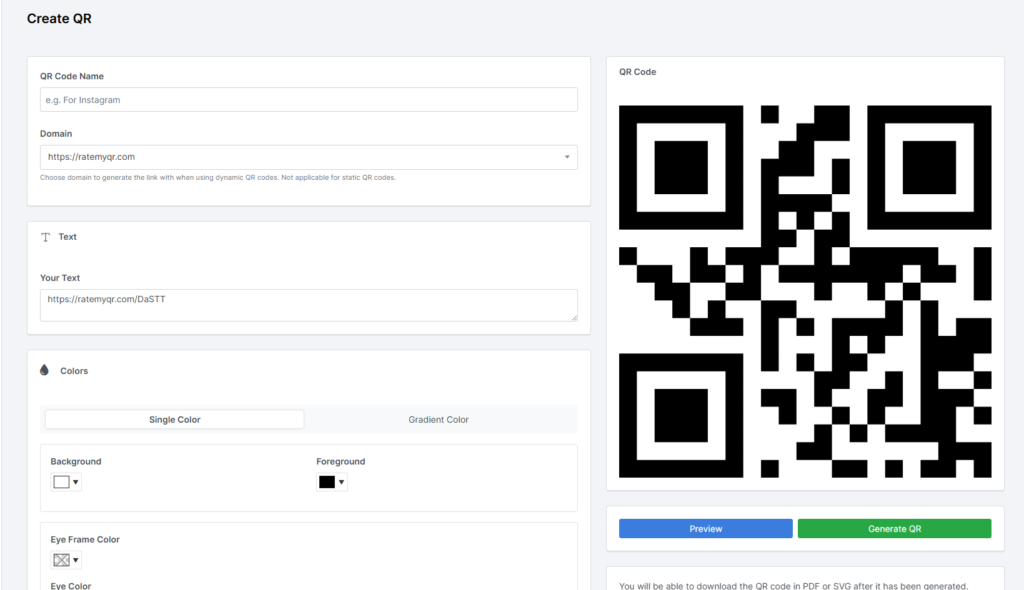
Task: Click the QR code preview image
Action: (x=805, y=291)
